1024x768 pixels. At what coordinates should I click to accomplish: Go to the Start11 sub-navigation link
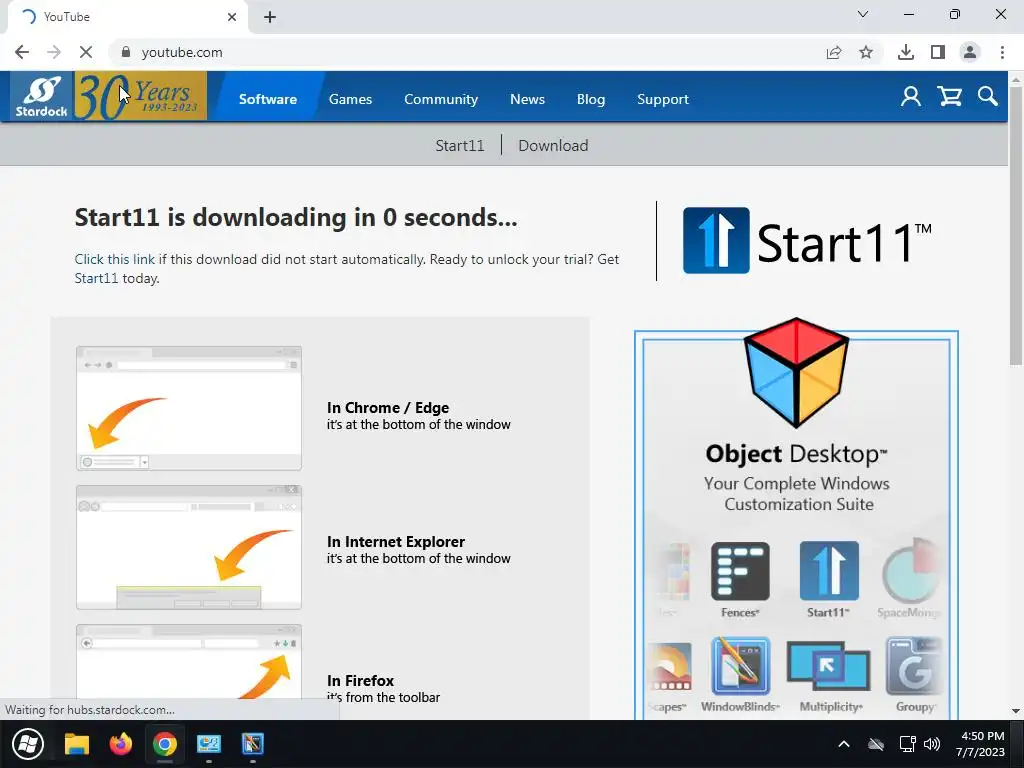coord(460,146)
